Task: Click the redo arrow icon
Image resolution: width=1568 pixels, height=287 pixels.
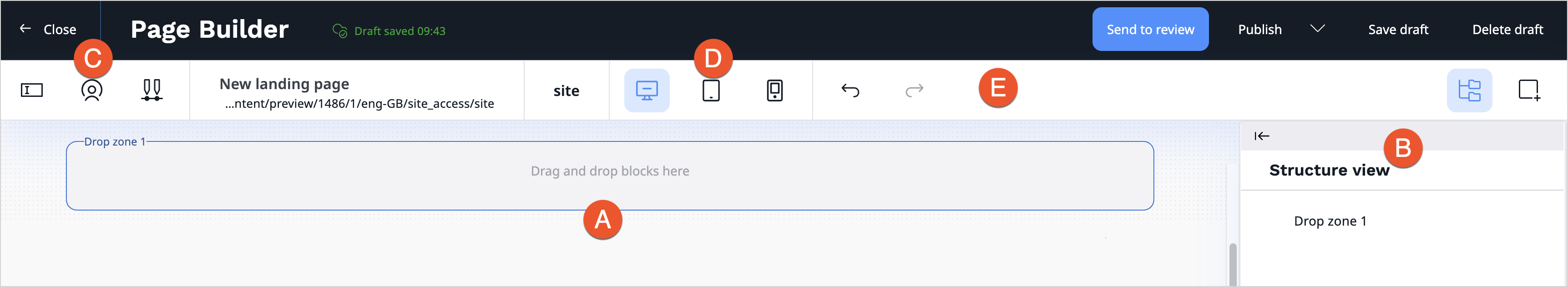Action: tap(914, 91)
